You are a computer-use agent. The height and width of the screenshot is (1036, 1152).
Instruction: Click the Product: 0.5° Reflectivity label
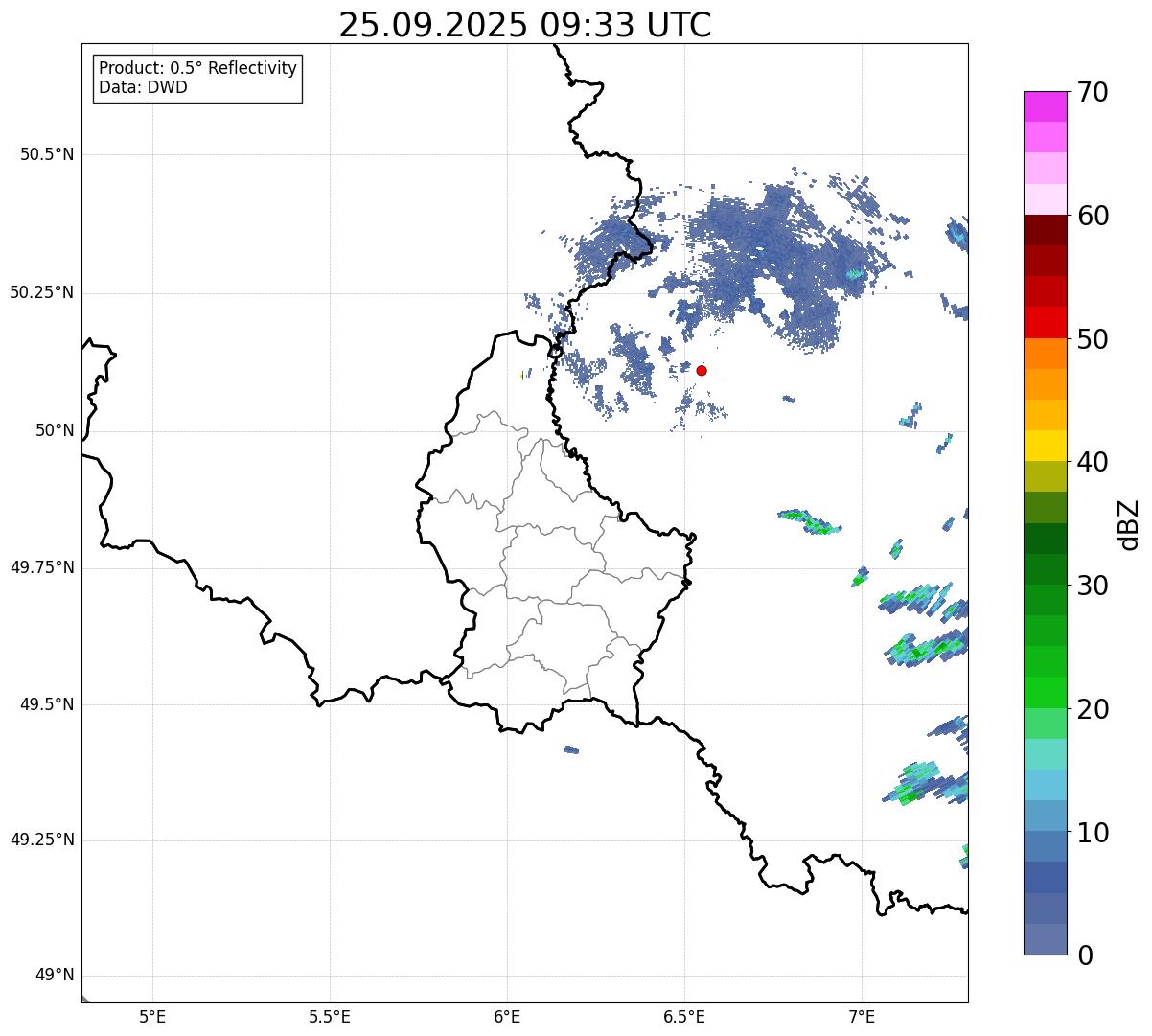pyautogui.click(x=197, y=69)
